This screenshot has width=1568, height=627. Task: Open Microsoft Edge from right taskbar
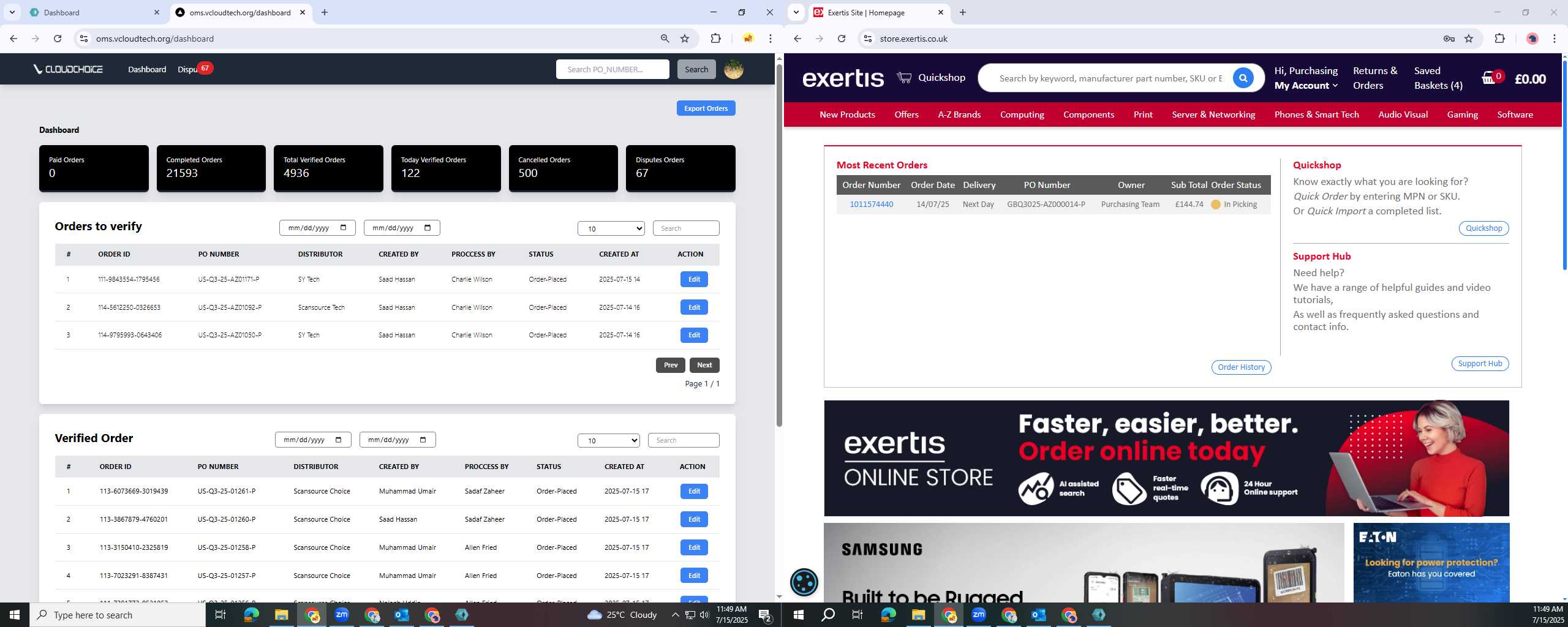888,615
